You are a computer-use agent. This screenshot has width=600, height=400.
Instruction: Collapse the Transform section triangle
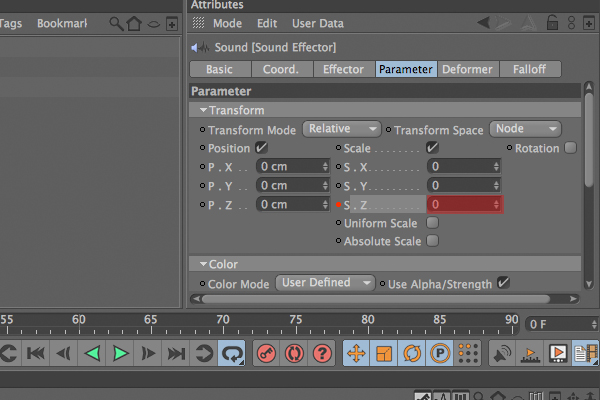tap(203, 110)
